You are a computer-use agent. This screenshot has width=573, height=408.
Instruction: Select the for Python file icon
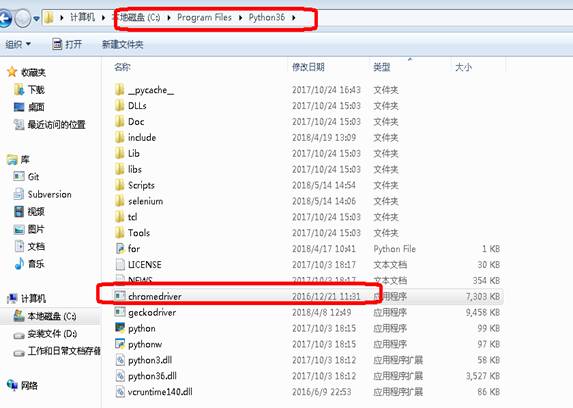120,249
